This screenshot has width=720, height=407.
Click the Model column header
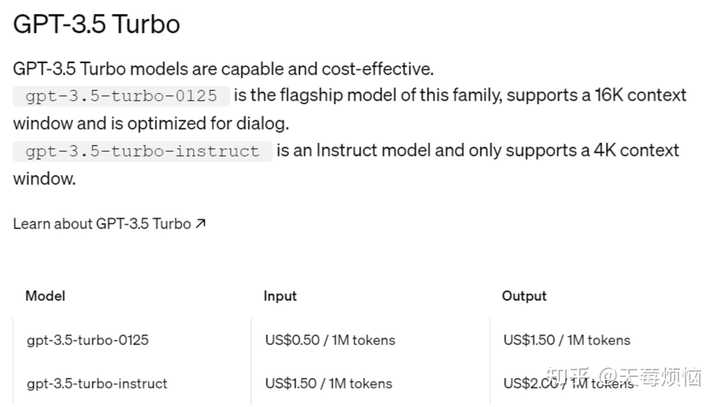pos(45,296)
